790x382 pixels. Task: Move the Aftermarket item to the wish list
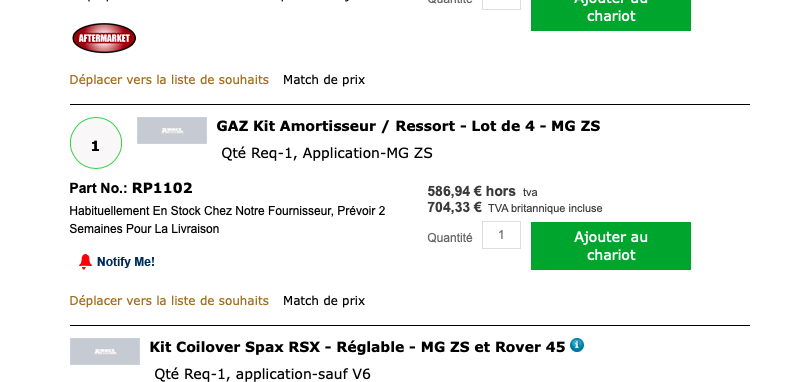pos(169,80)
